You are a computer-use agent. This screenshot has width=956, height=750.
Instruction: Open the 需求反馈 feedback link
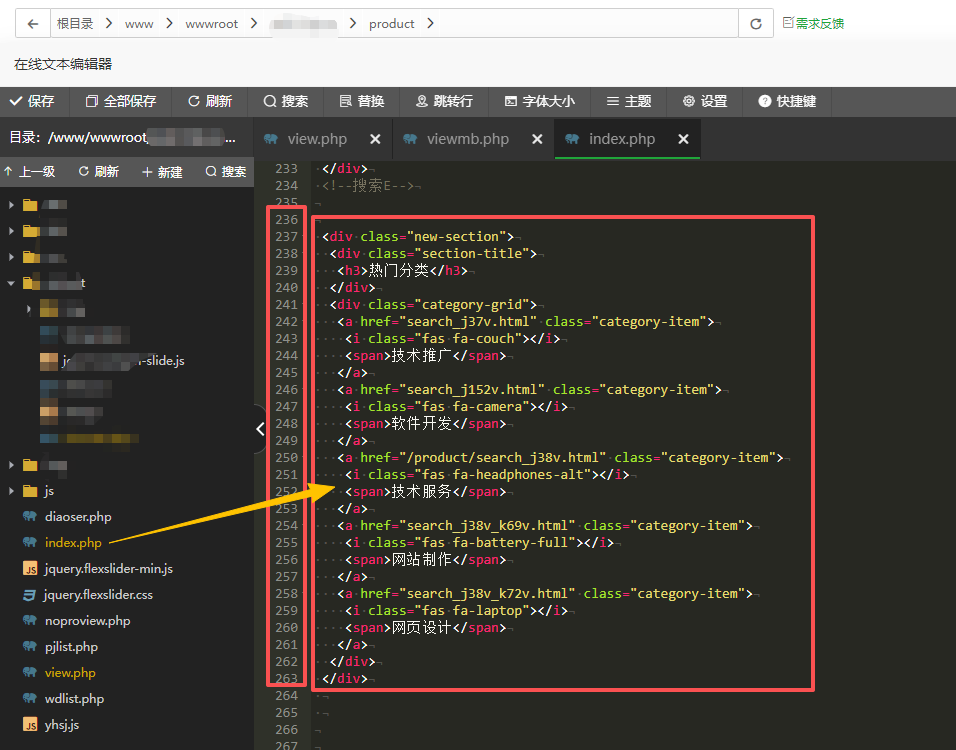[813, 24]
